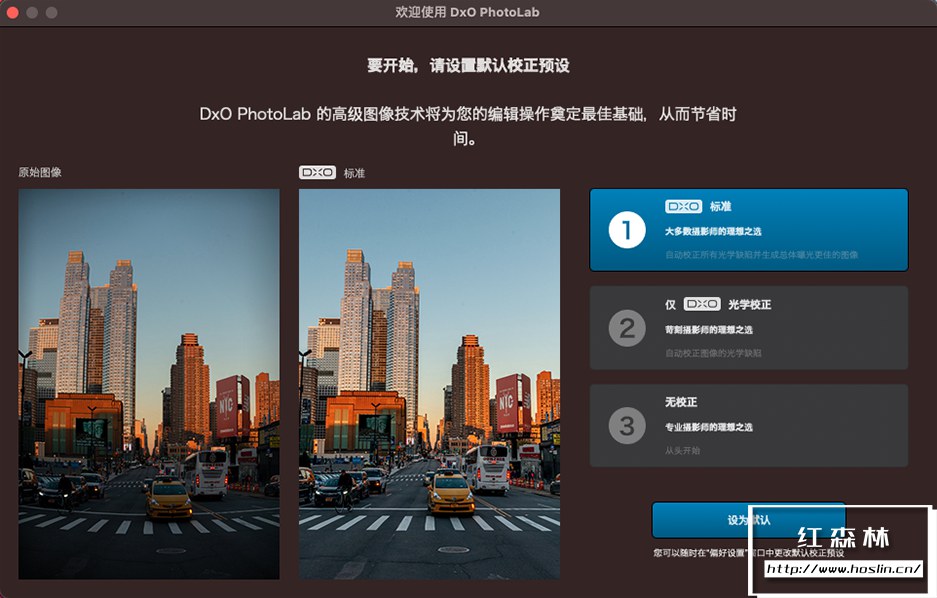Select the DxO 标准 preset option
The image size is (937, 598).
tap(749, 230)
